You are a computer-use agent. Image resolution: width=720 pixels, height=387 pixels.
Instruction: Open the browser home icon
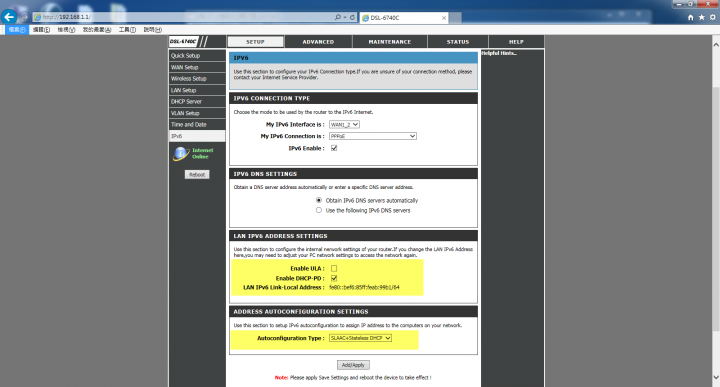click(690, 17)
